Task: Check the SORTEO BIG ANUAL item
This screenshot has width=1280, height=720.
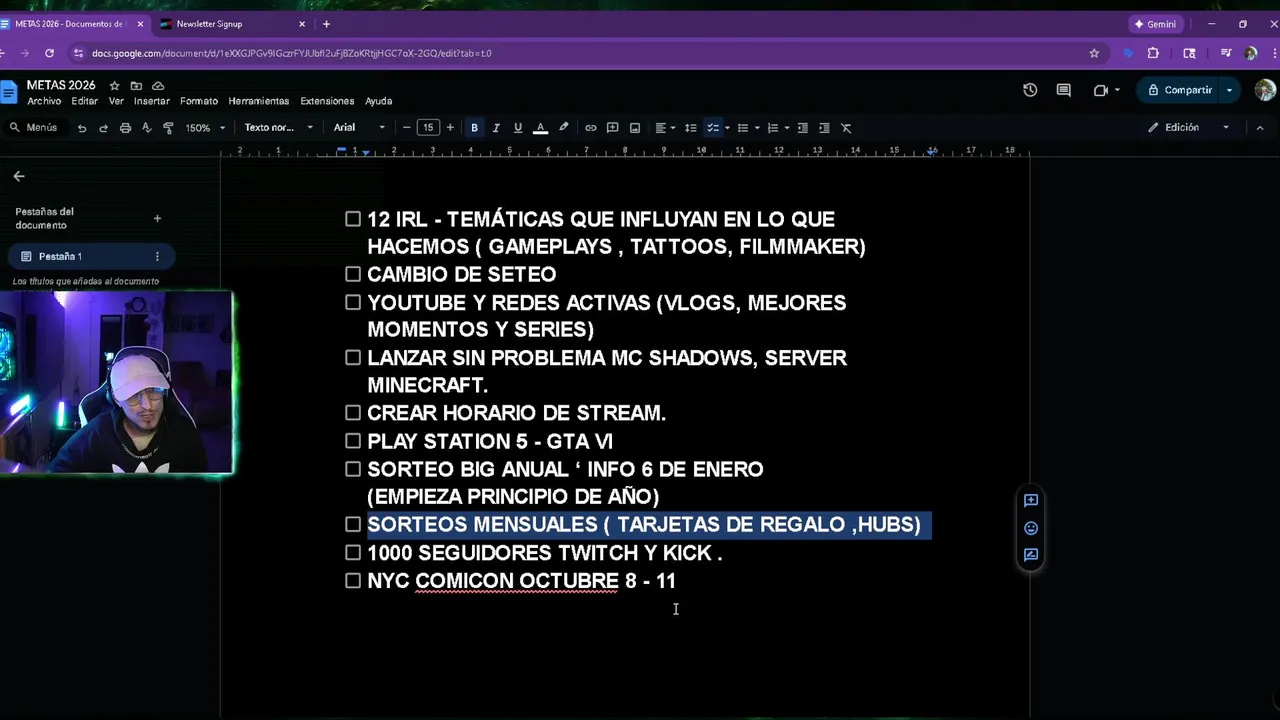Action: click(353, 469)
